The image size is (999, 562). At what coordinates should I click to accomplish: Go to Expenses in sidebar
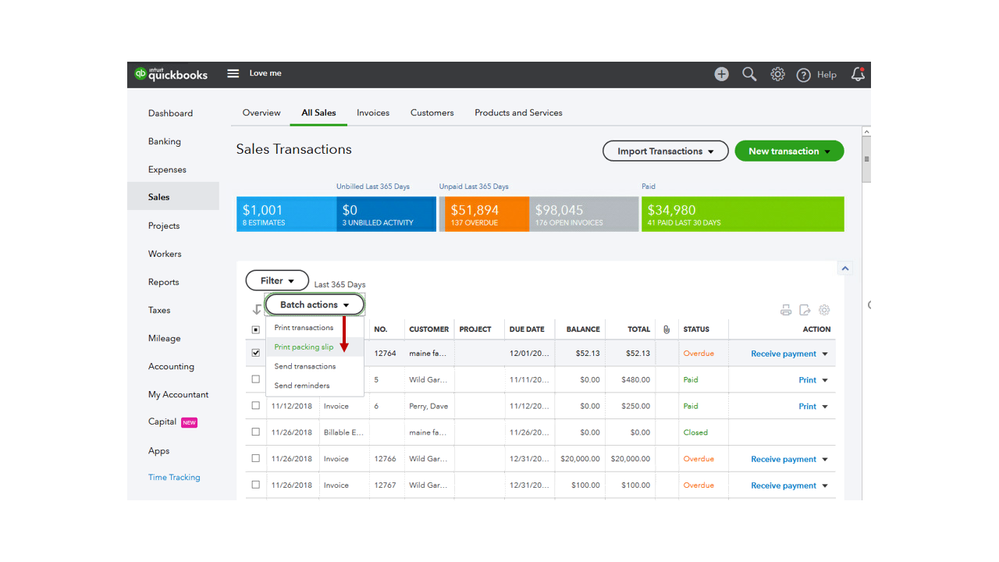click(x=167, y=169)
